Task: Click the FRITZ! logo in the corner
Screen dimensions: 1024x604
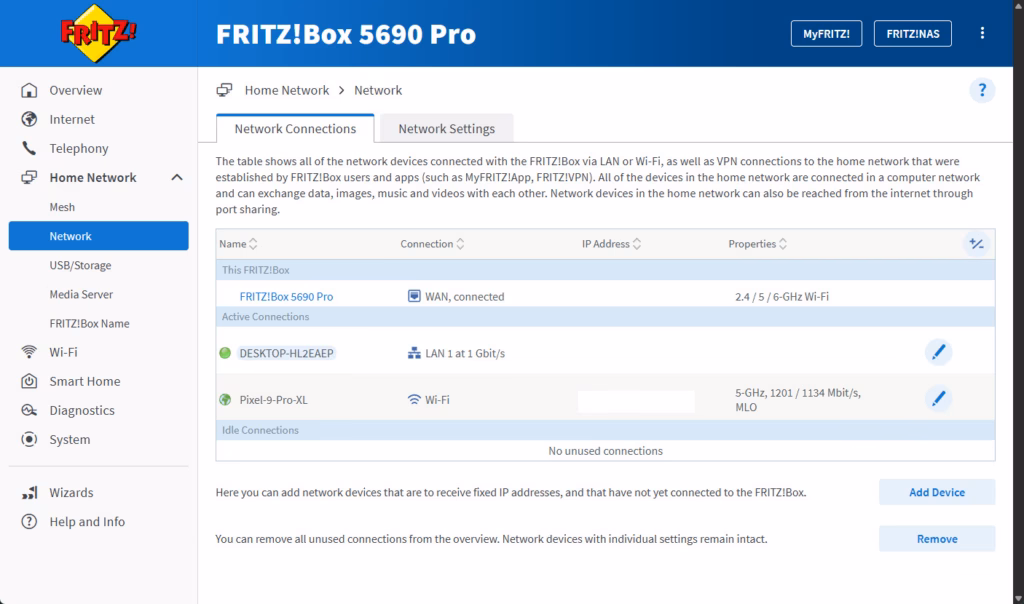Action: click(98, 33)
